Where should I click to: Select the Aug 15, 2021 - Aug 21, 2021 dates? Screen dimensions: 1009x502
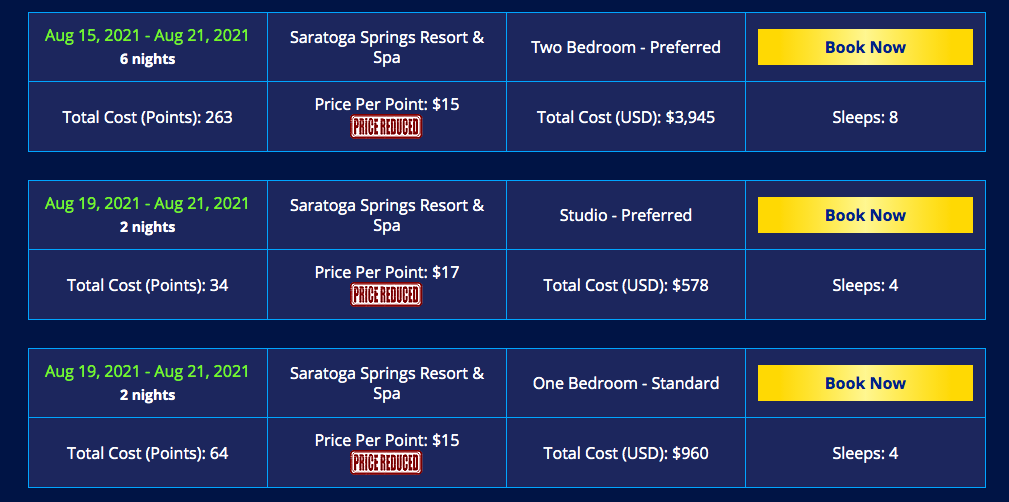[x=147, y=36]
